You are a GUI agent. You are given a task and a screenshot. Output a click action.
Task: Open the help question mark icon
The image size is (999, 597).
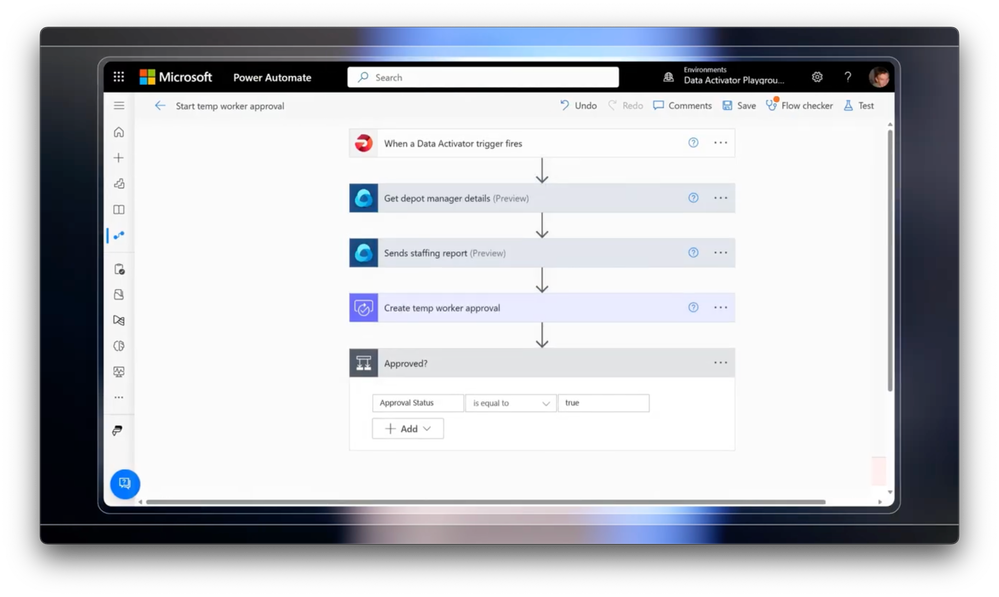[x=847, y=77]
